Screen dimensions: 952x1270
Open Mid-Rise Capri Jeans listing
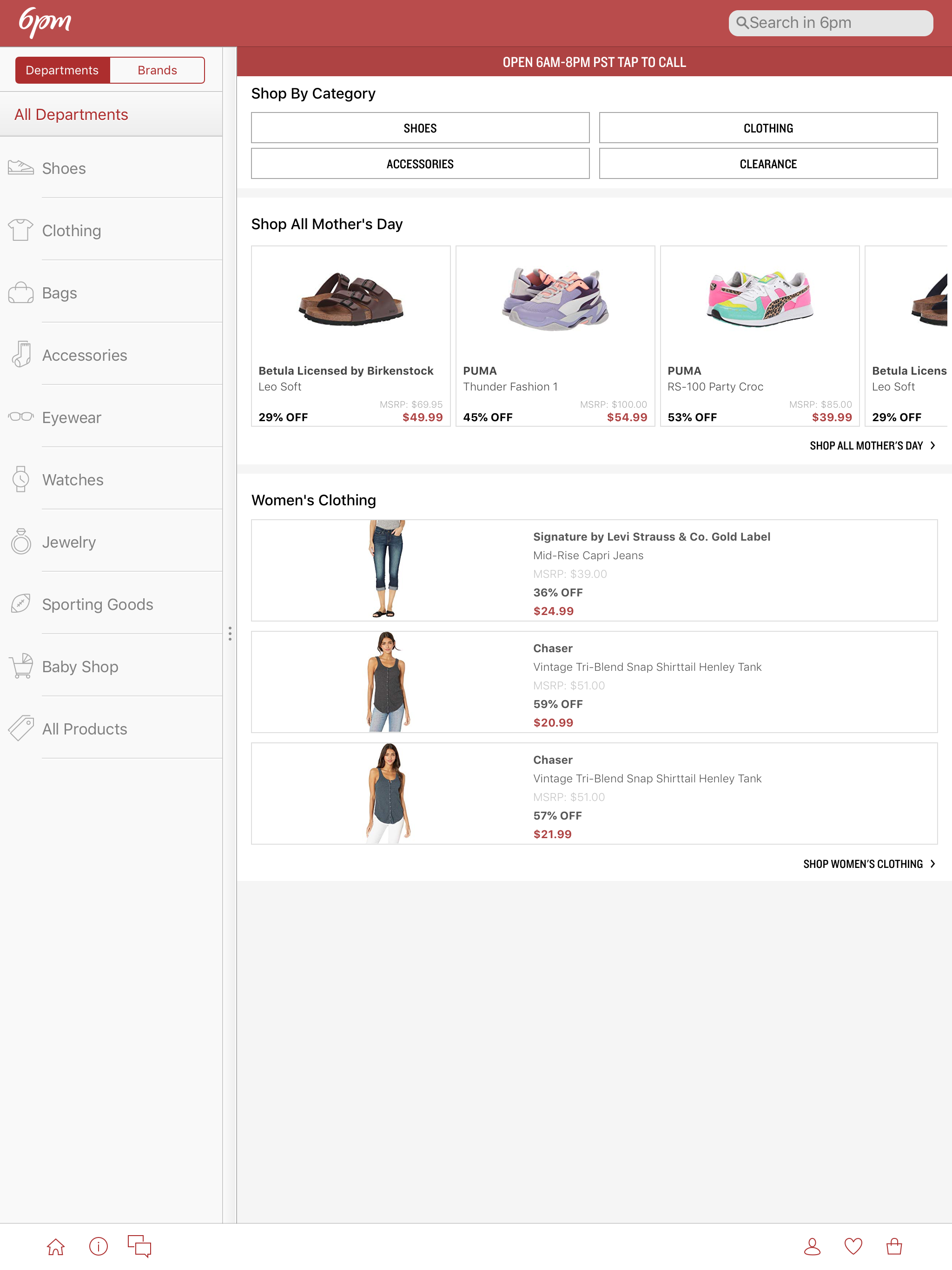point(594,570)
